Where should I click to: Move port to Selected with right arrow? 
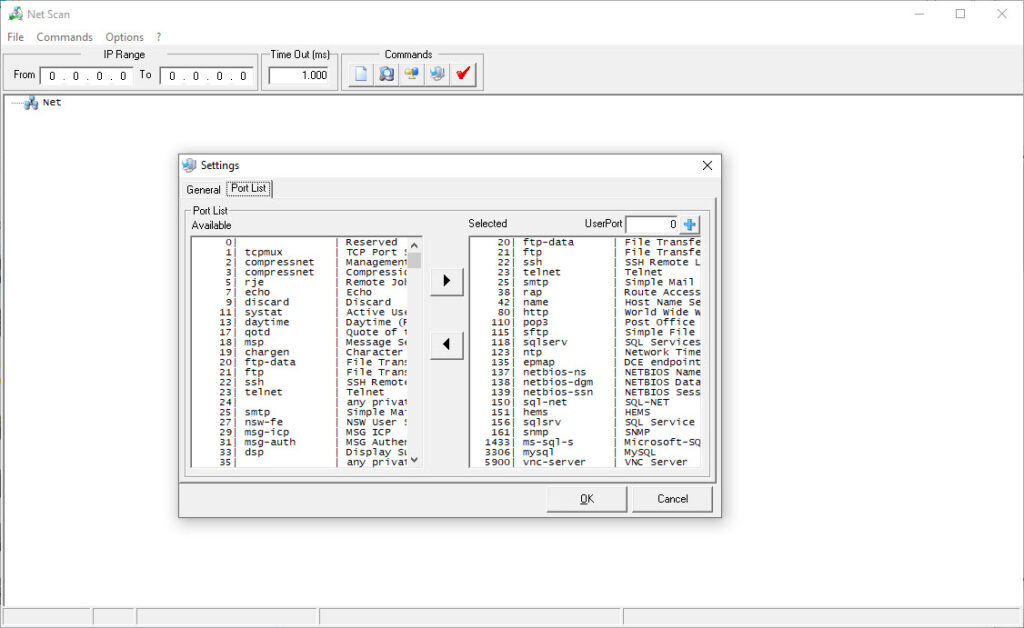click(447, 281)
